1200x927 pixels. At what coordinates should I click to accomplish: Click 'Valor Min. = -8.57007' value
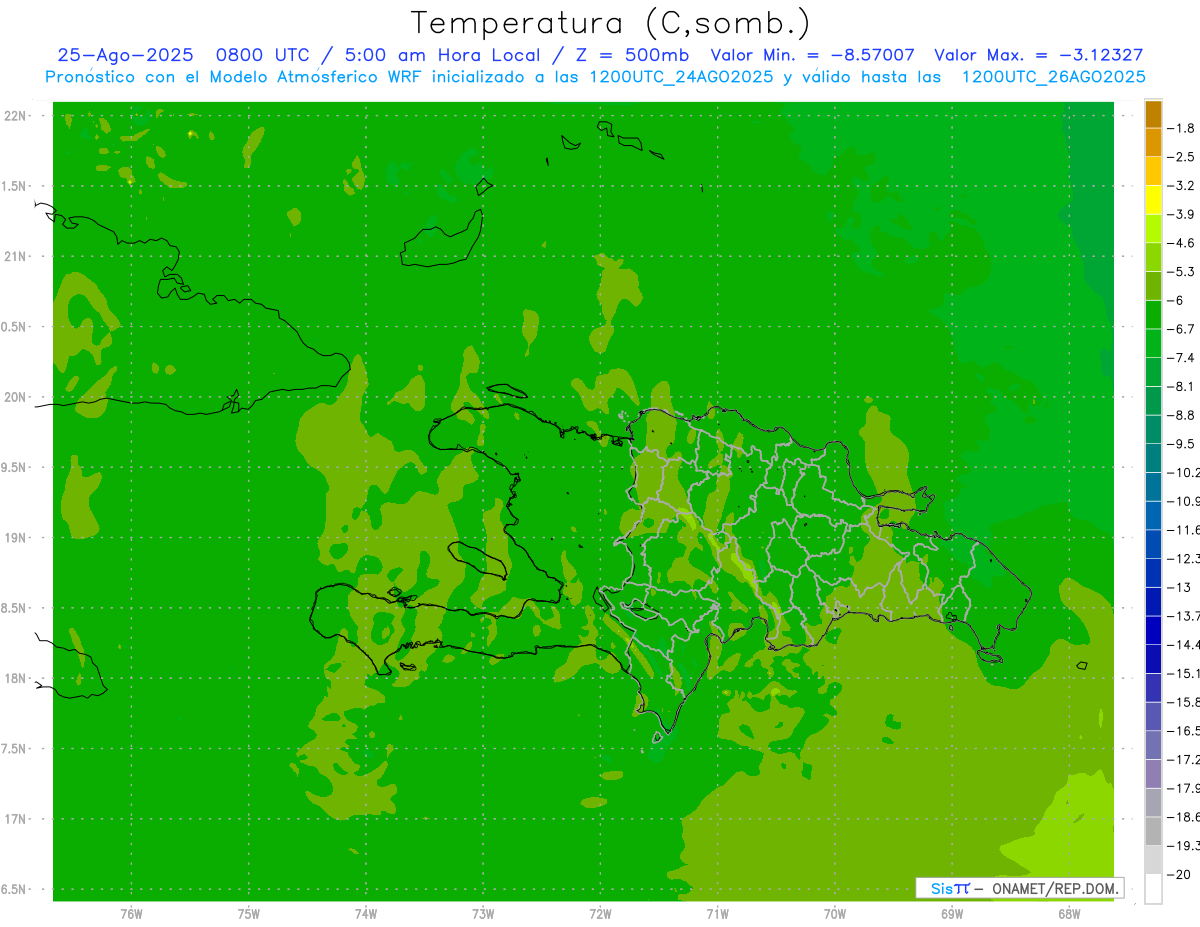812,56
